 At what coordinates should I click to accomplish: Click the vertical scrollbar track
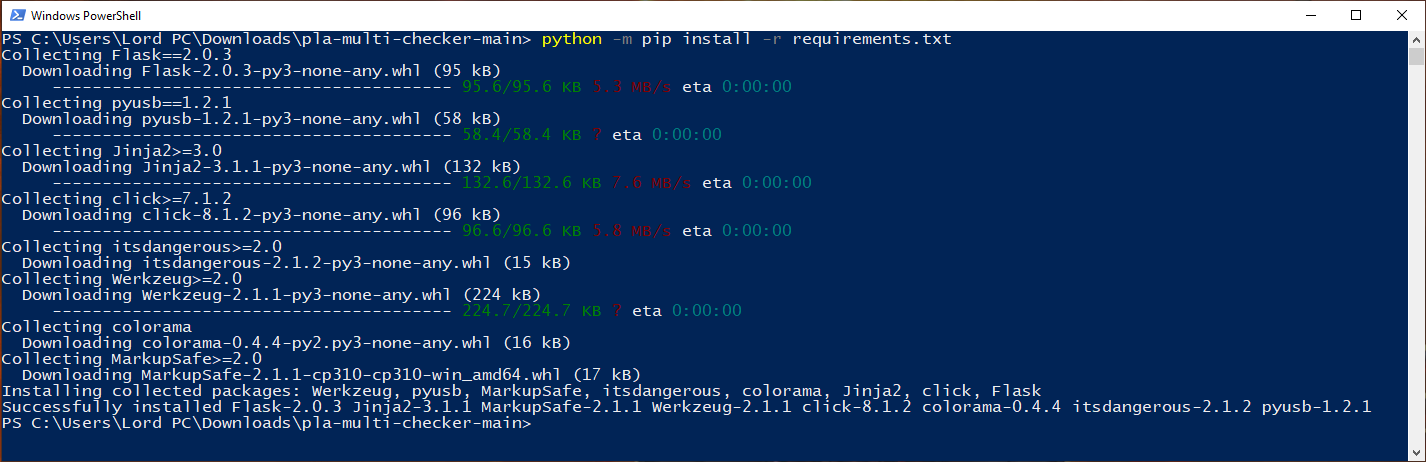(1416, 250)
